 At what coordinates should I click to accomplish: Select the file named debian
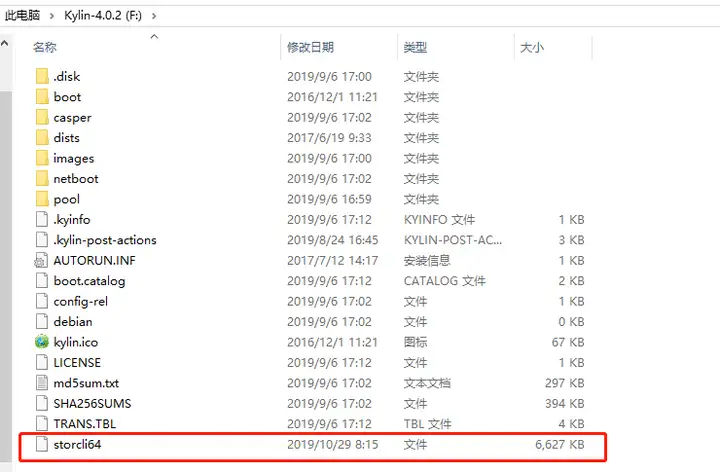pyautogui.click(x=73, y=322)
